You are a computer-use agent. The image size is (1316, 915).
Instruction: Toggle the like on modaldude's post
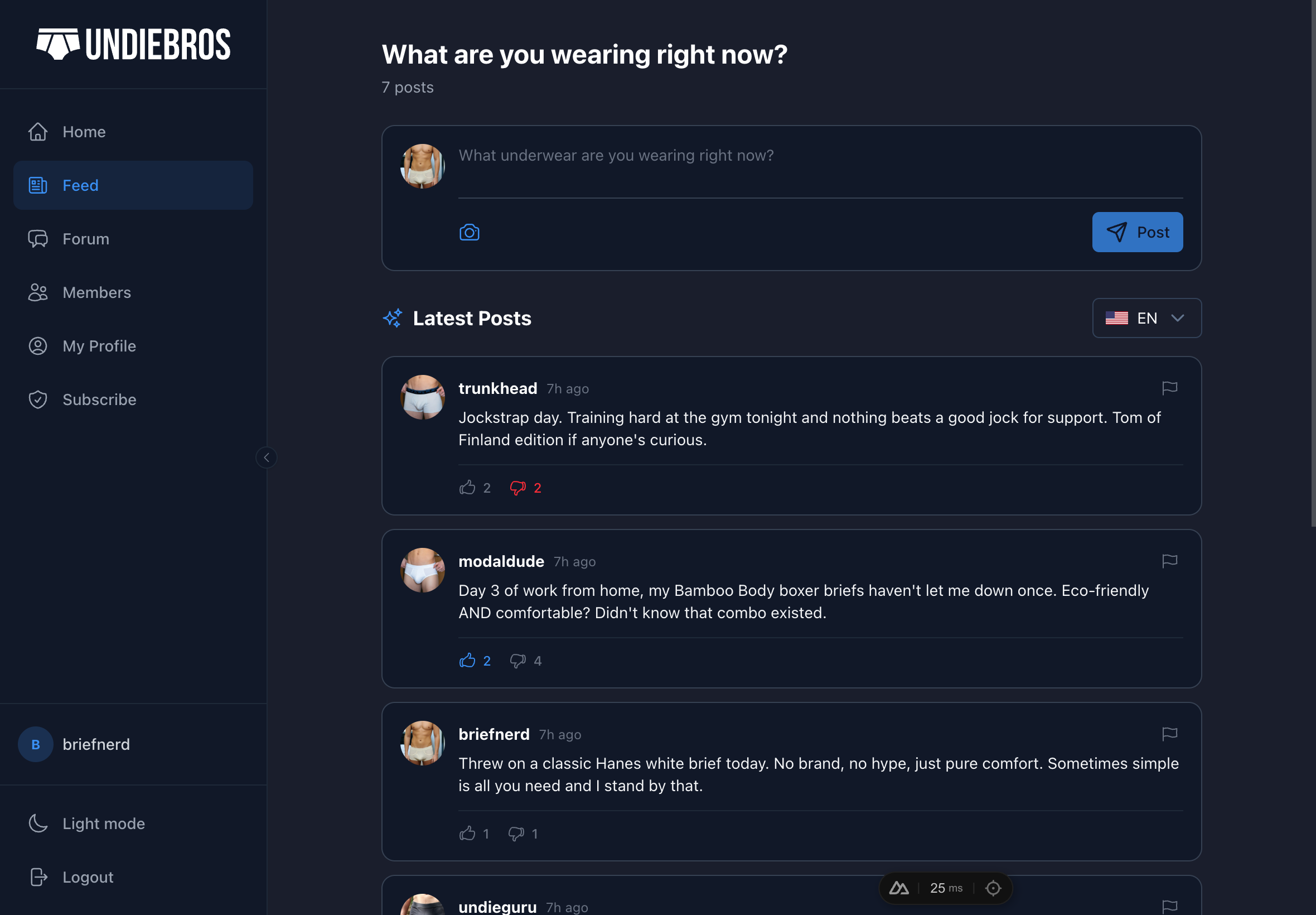pyautogui.click(x=467, y=661)
